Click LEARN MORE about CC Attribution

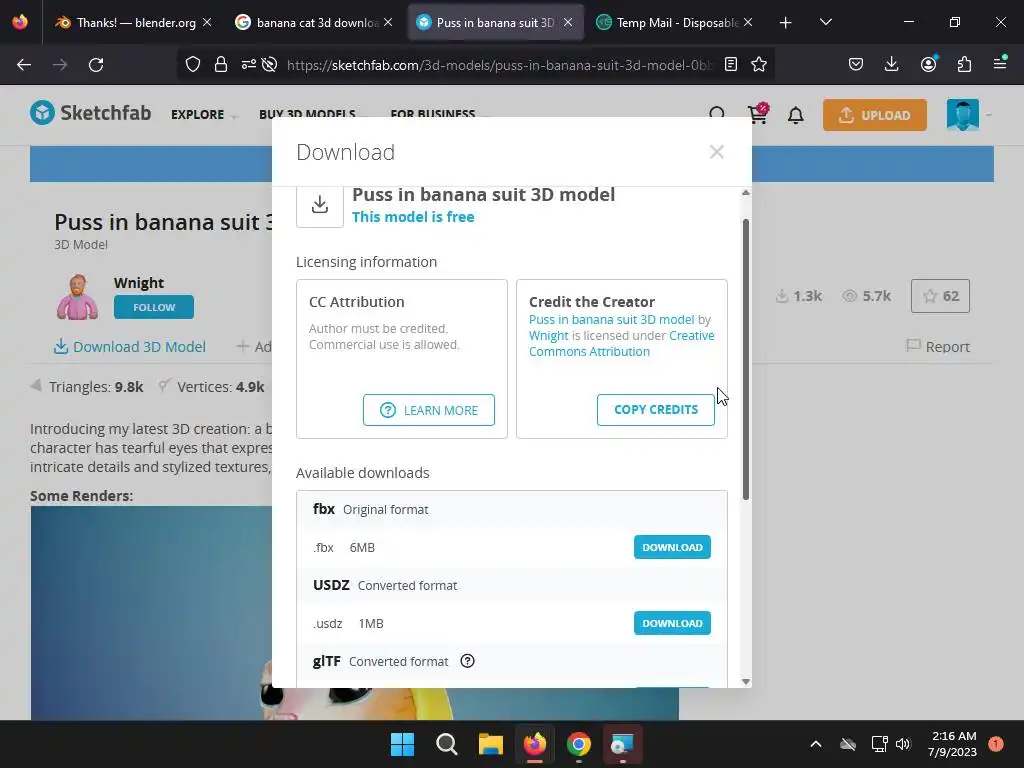(x=428, y=410)
